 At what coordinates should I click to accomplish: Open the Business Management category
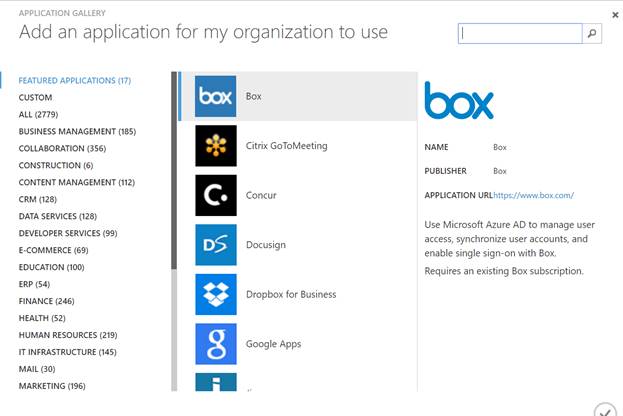point(77,131)
